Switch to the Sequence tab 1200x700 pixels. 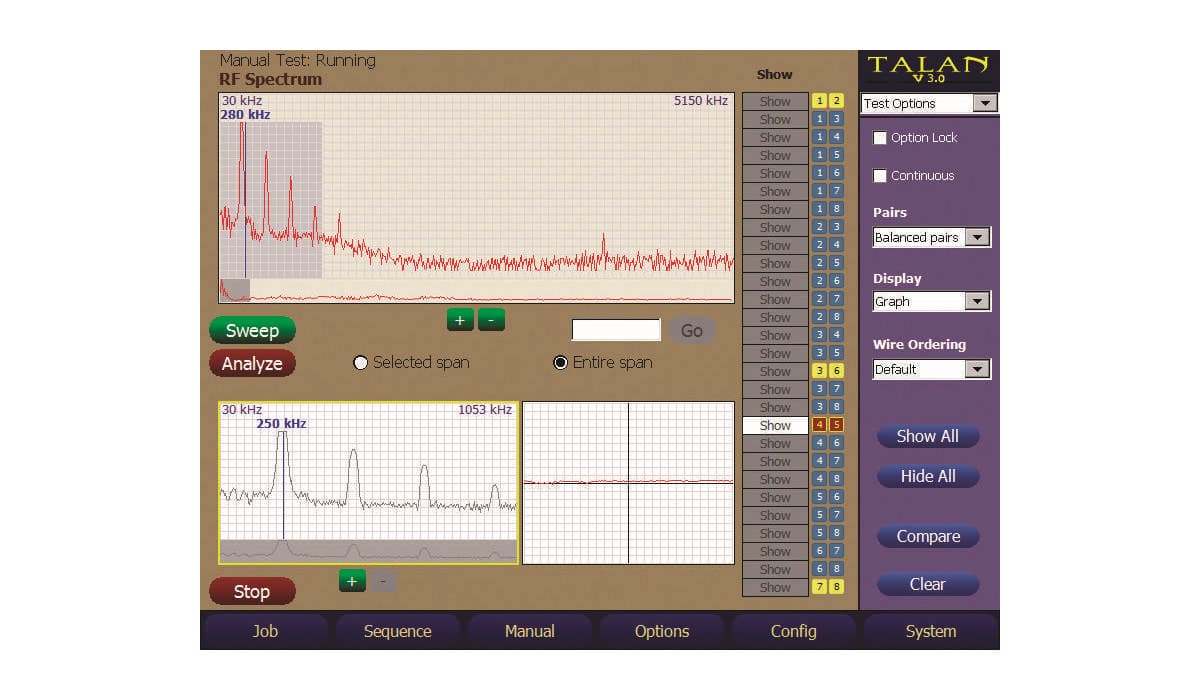397,631
